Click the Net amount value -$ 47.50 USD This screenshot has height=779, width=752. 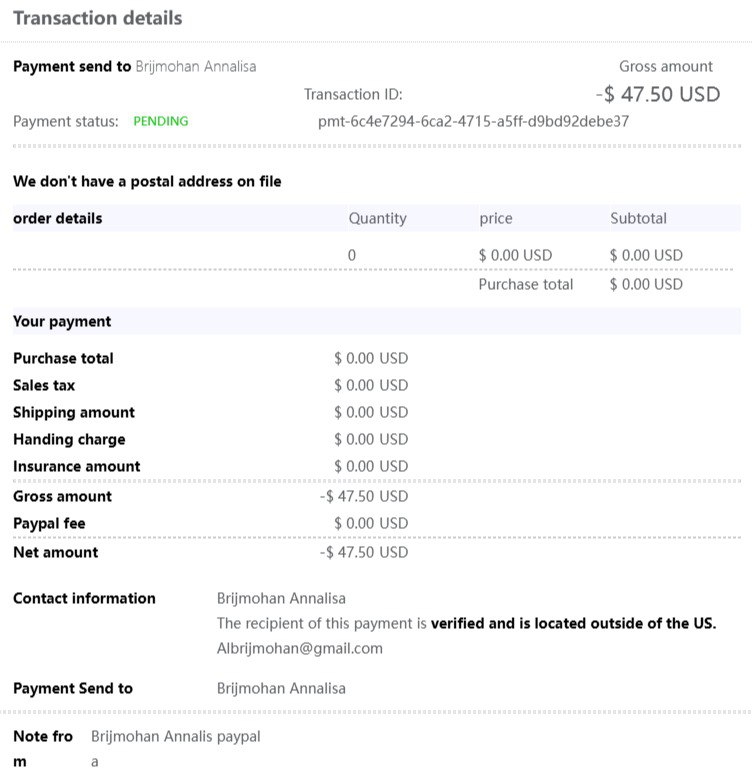click(364, 552)
